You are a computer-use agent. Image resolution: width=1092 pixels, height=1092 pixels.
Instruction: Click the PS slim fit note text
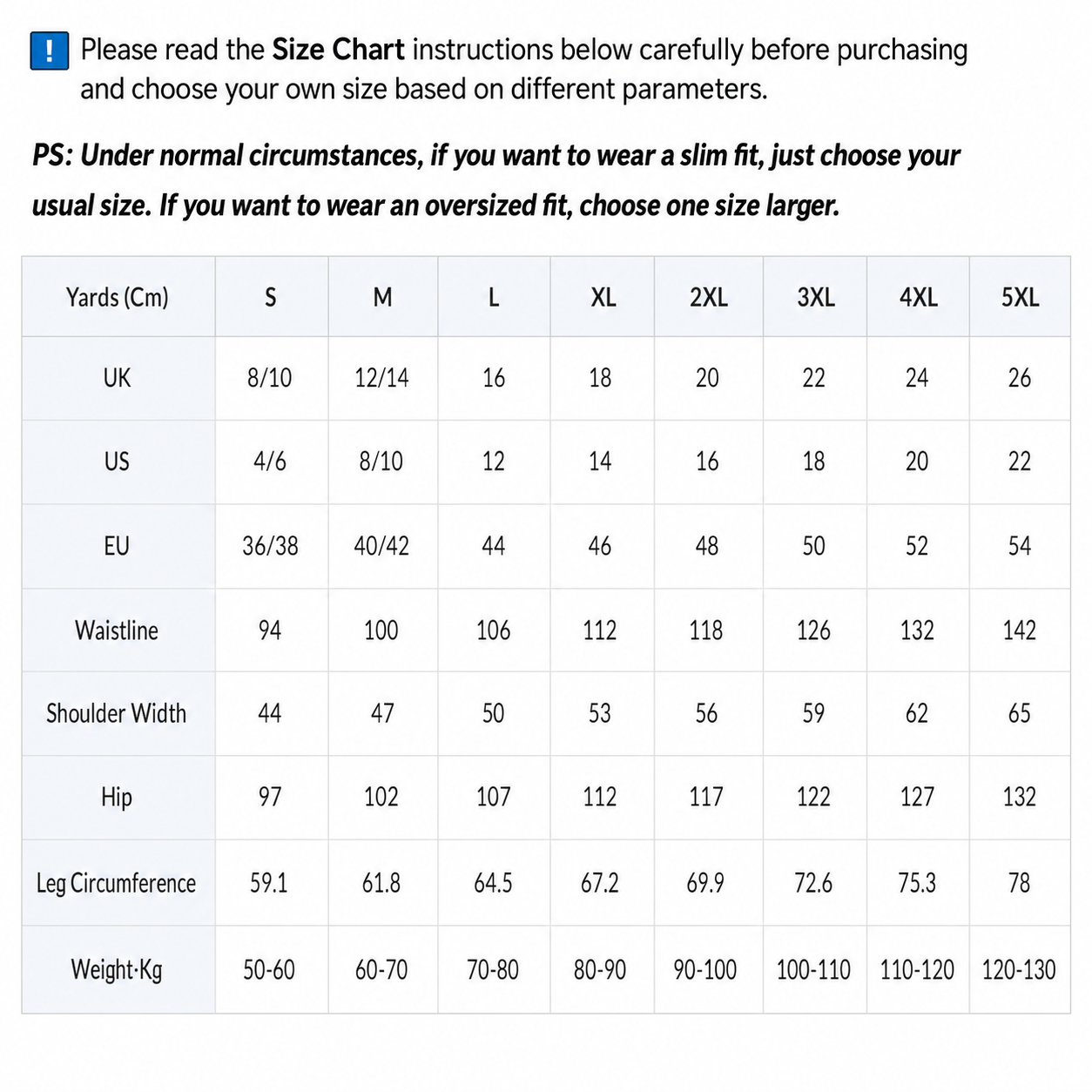click(495, 180)
